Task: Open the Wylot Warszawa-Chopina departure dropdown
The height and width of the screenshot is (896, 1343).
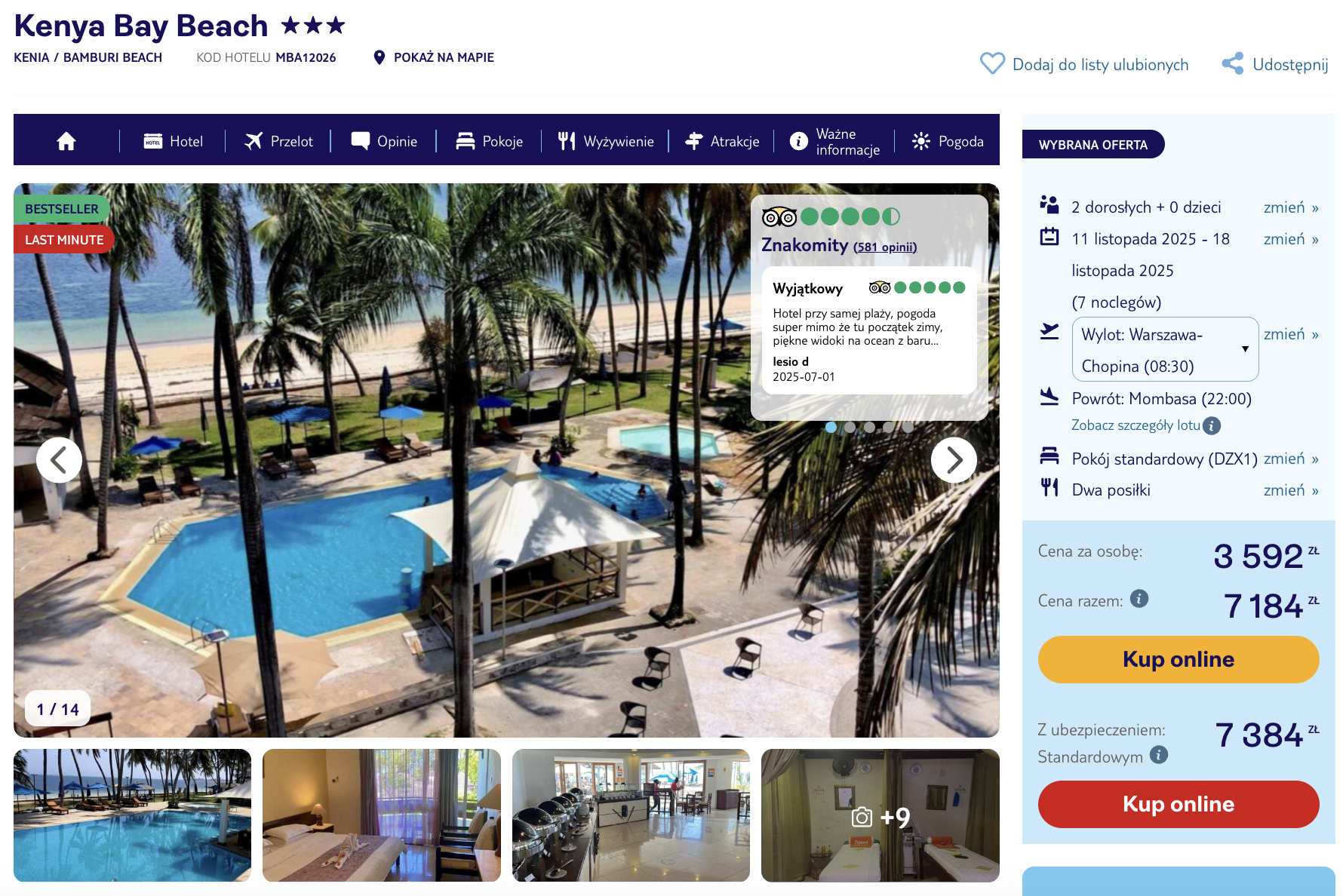Action: click(1165, 349)
